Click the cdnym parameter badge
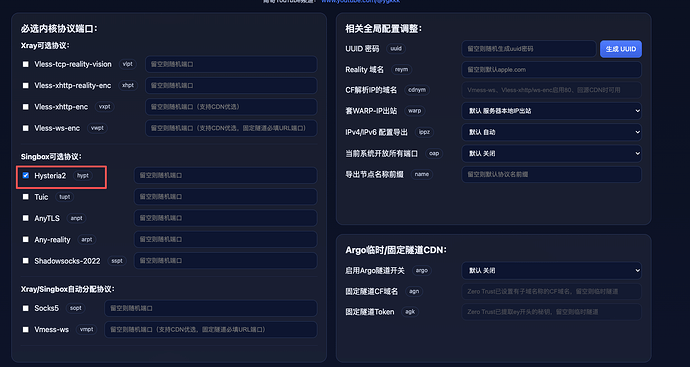This screenshot has width=690, height=367. click(x=417, y=90)
